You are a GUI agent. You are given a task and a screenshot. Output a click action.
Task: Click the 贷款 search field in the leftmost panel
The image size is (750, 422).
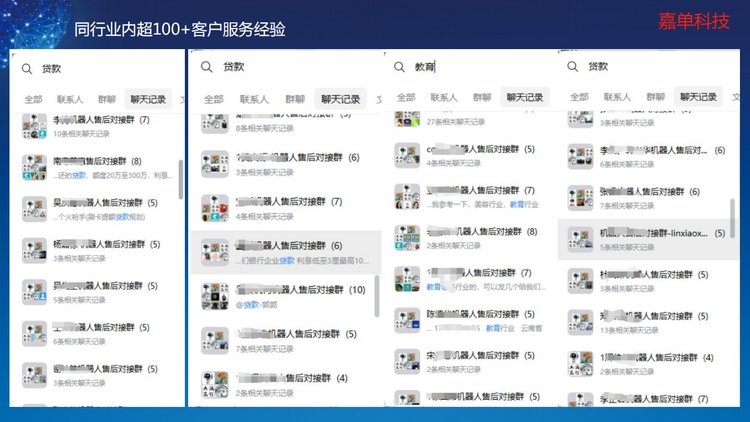coord(100,69)
